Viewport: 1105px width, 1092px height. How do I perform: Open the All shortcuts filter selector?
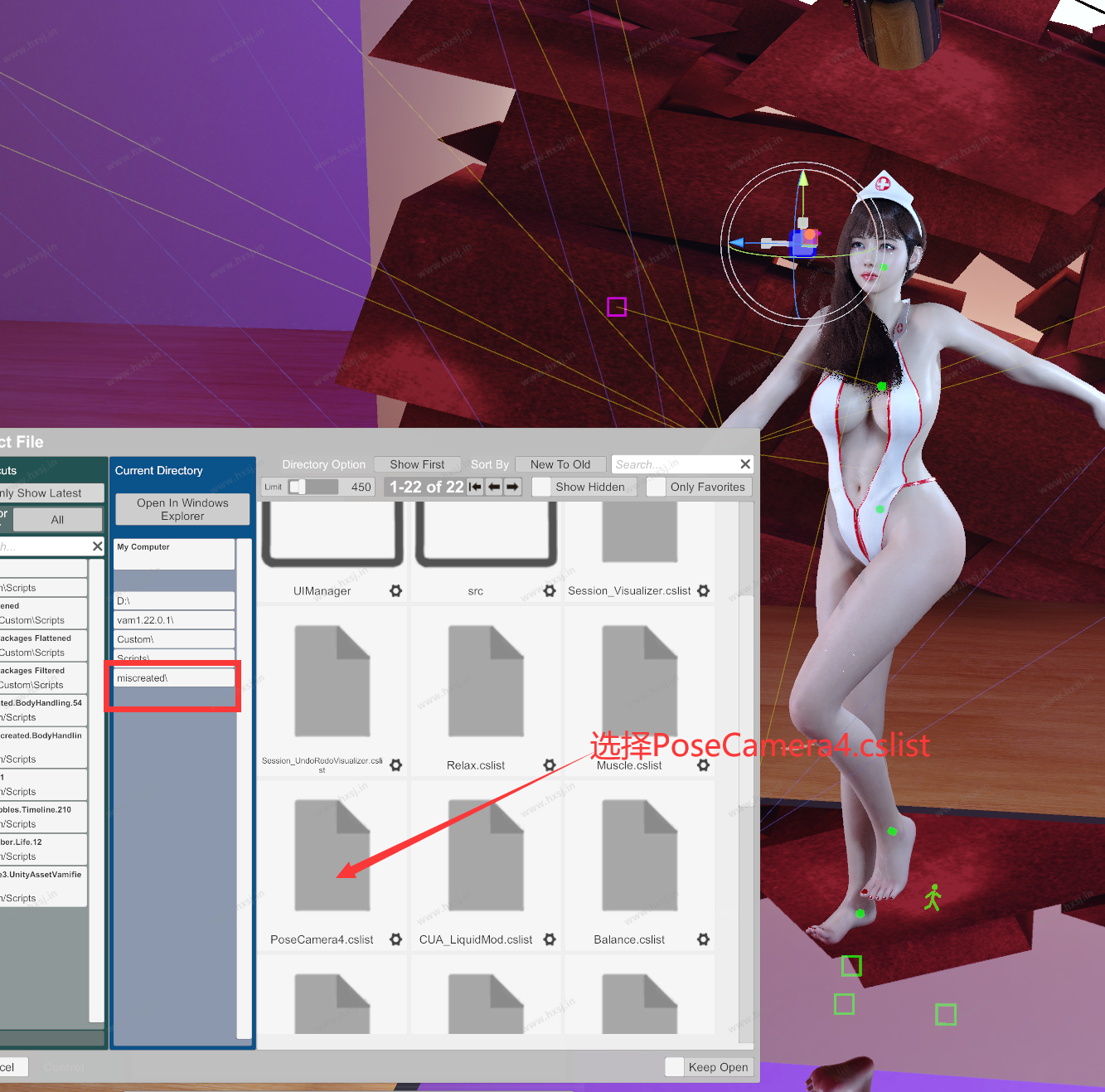pos(57,520)
